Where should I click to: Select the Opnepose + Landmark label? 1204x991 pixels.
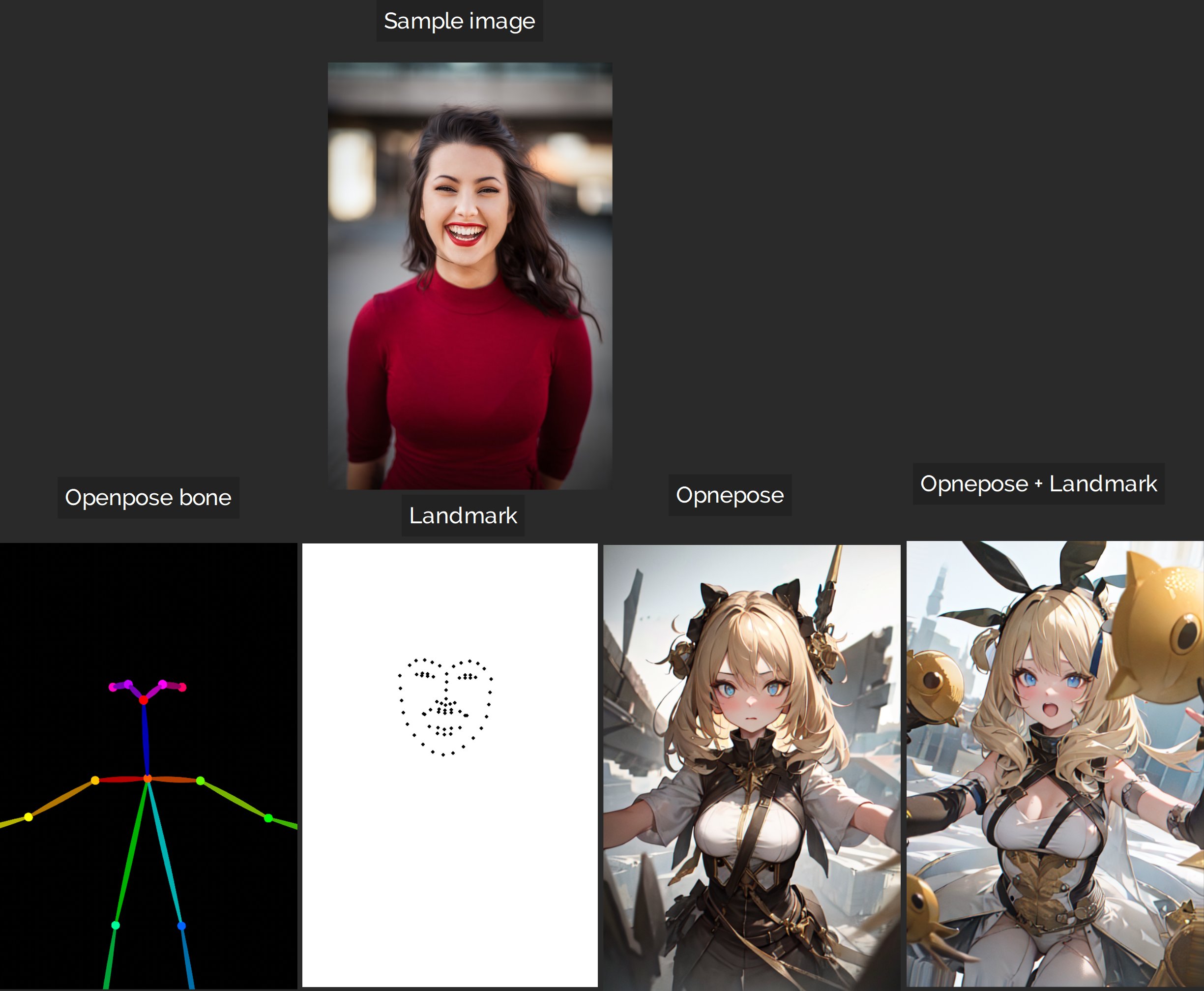click(1038, 483)
